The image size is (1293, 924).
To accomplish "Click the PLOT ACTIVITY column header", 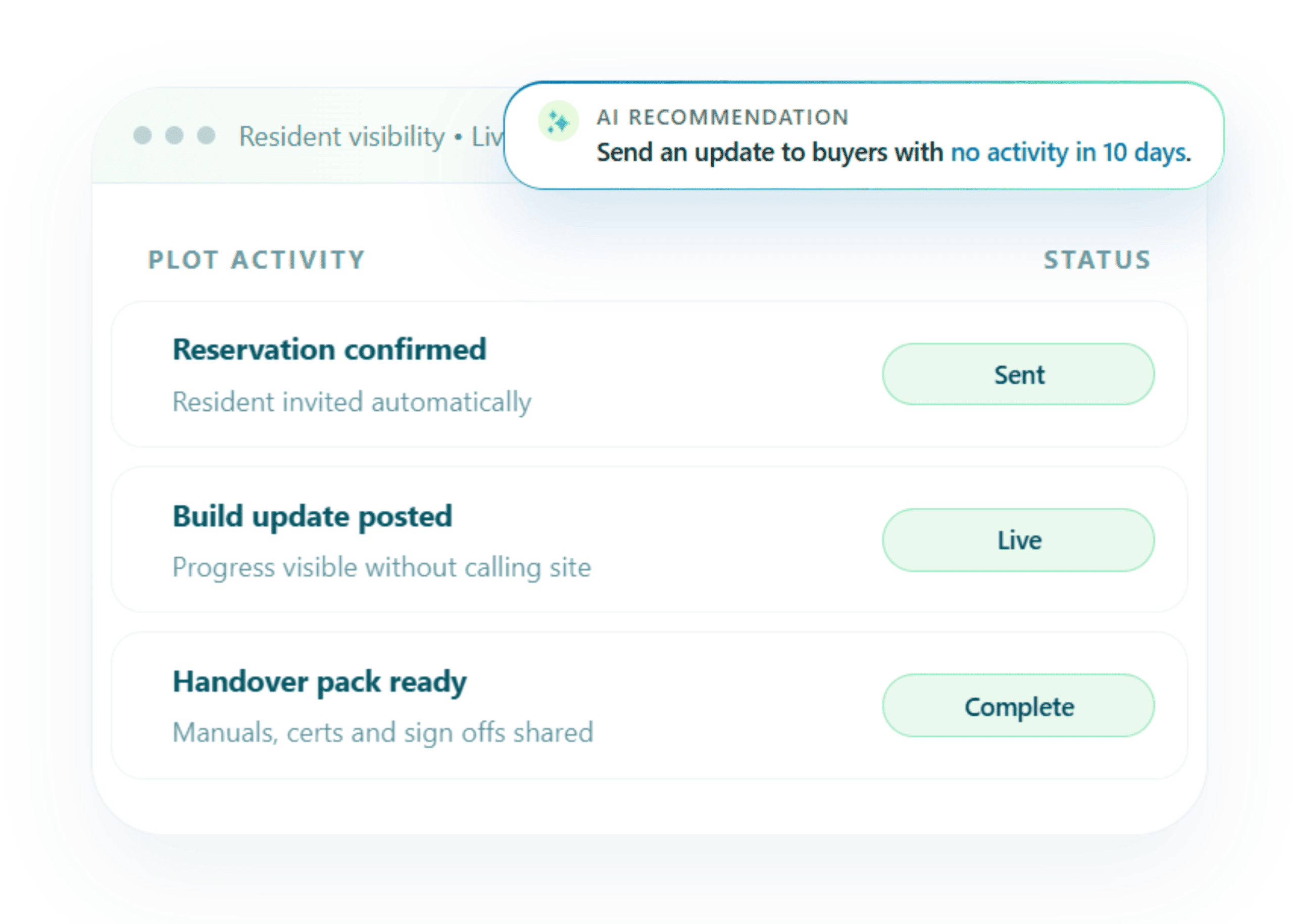I will tap(255, 260).
